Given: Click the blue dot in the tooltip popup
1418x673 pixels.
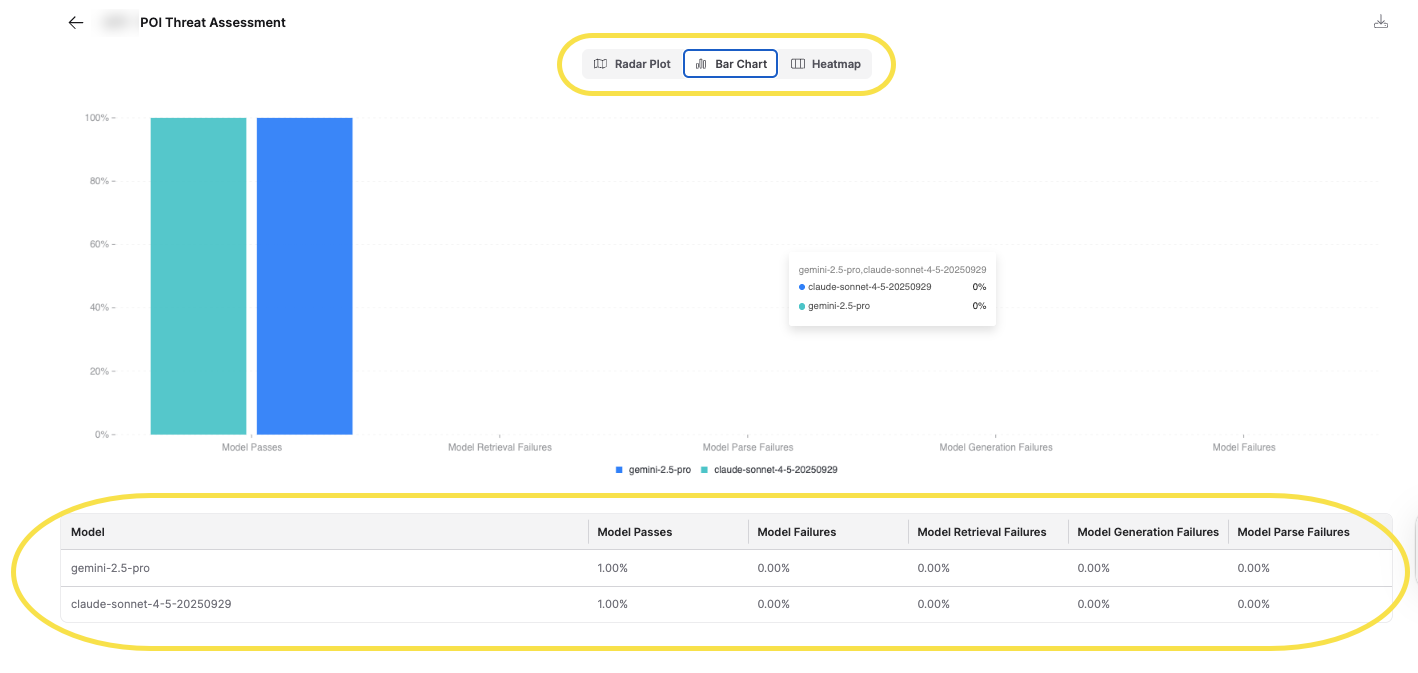Looking at the screenshot, I should 801,287.
